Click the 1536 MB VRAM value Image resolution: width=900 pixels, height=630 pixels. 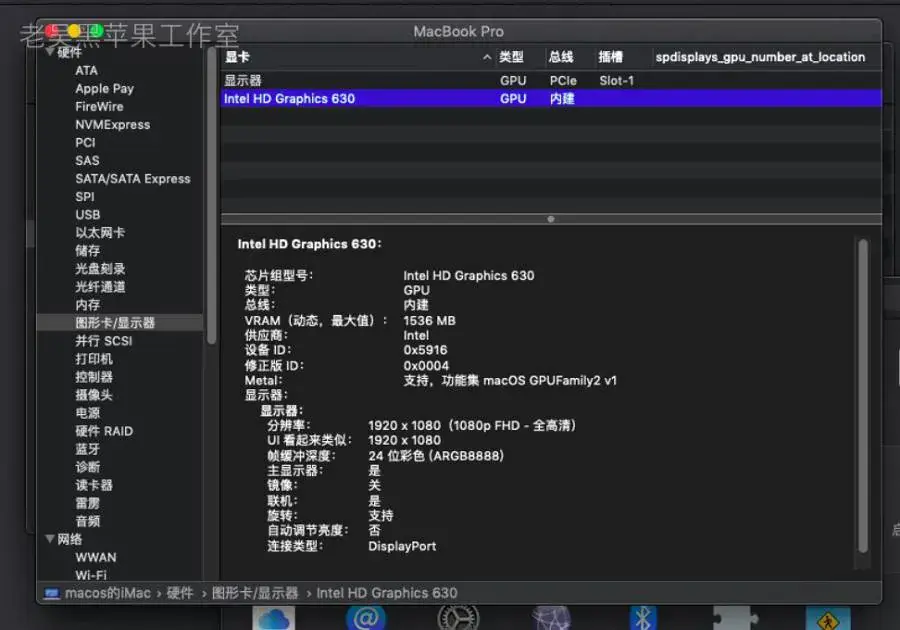(x=429, y=320)
